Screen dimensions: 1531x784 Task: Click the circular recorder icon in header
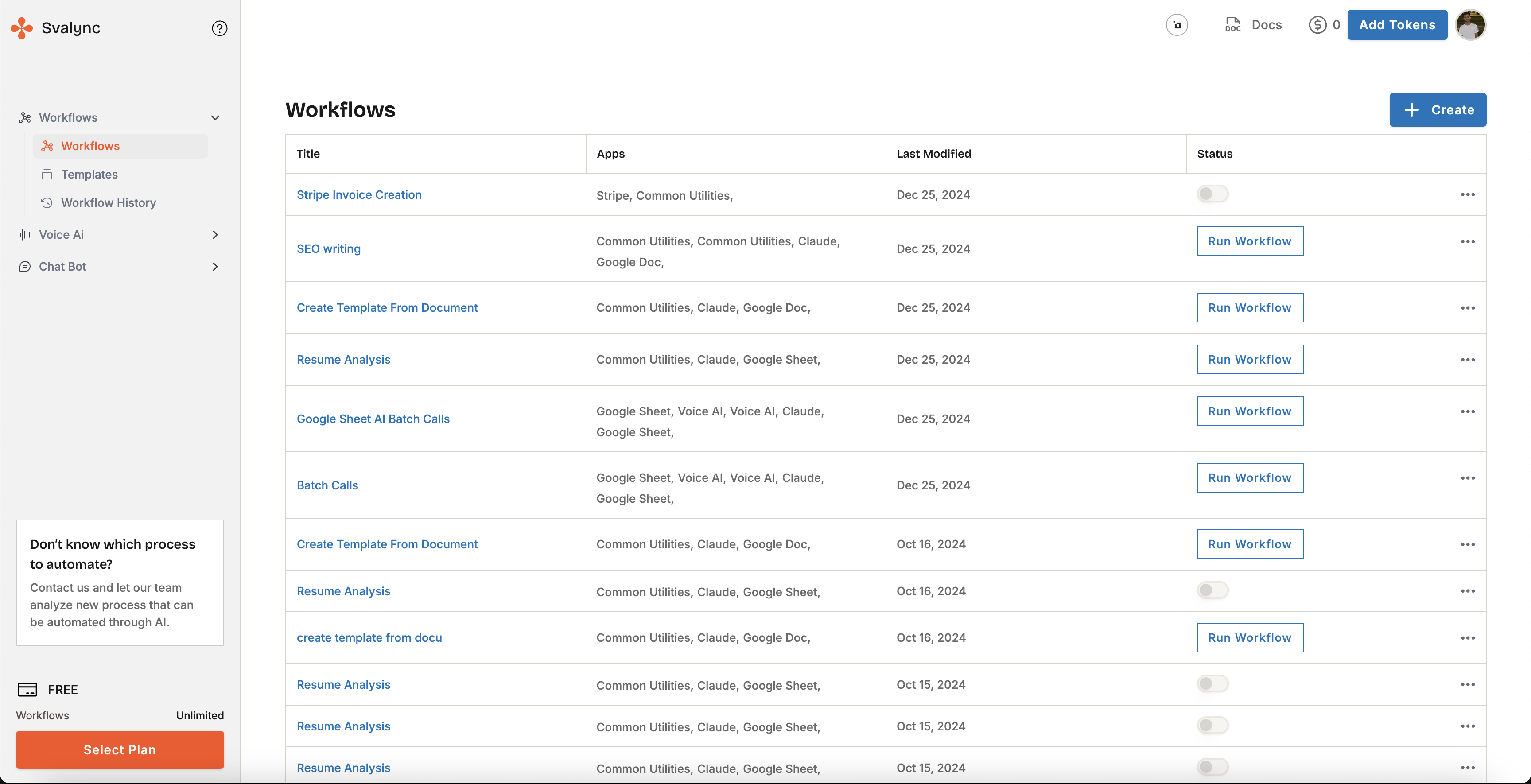coord(1177,25)
